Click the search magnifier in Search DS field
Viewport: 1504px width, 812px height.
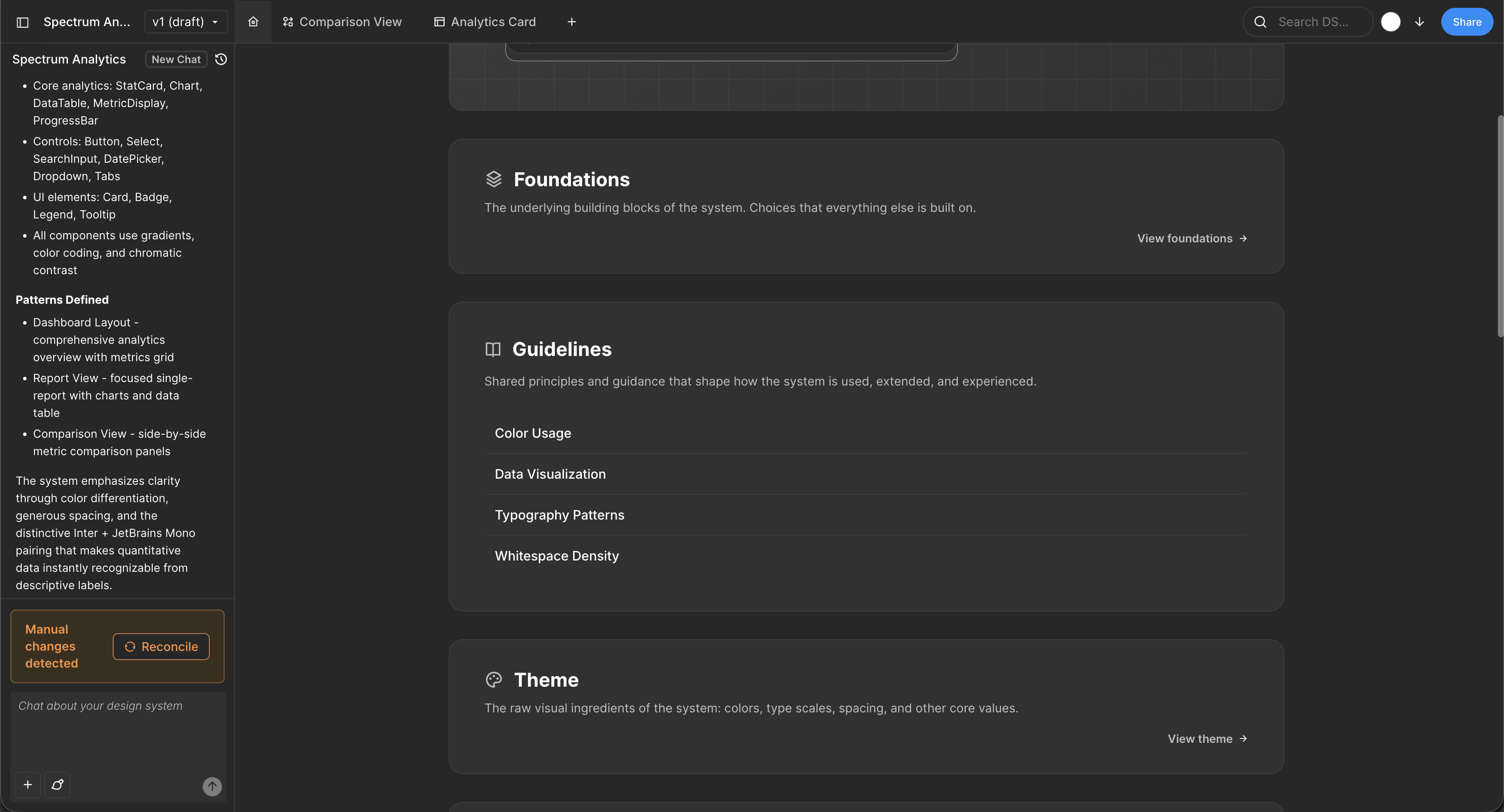[x=1260, y=22]
